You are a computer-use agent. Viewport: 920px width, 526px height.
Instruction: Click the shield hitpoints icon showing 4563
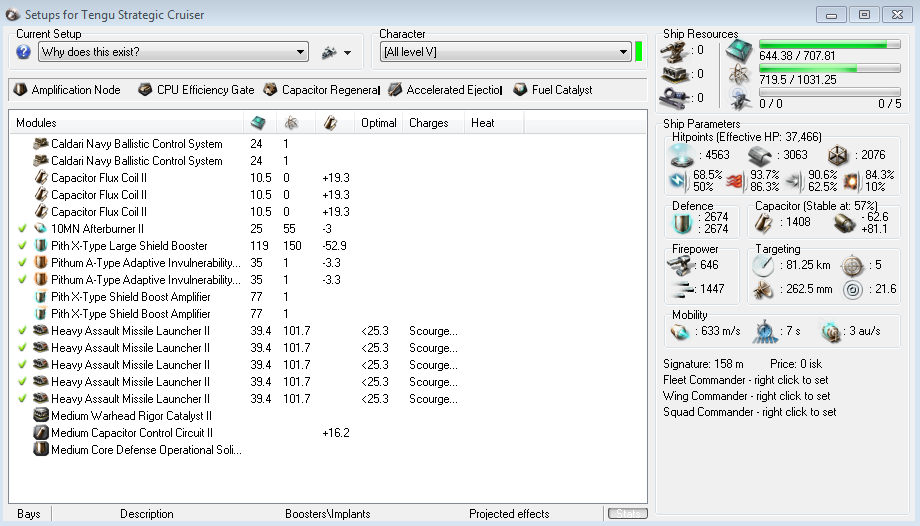[x=683, y=155]
